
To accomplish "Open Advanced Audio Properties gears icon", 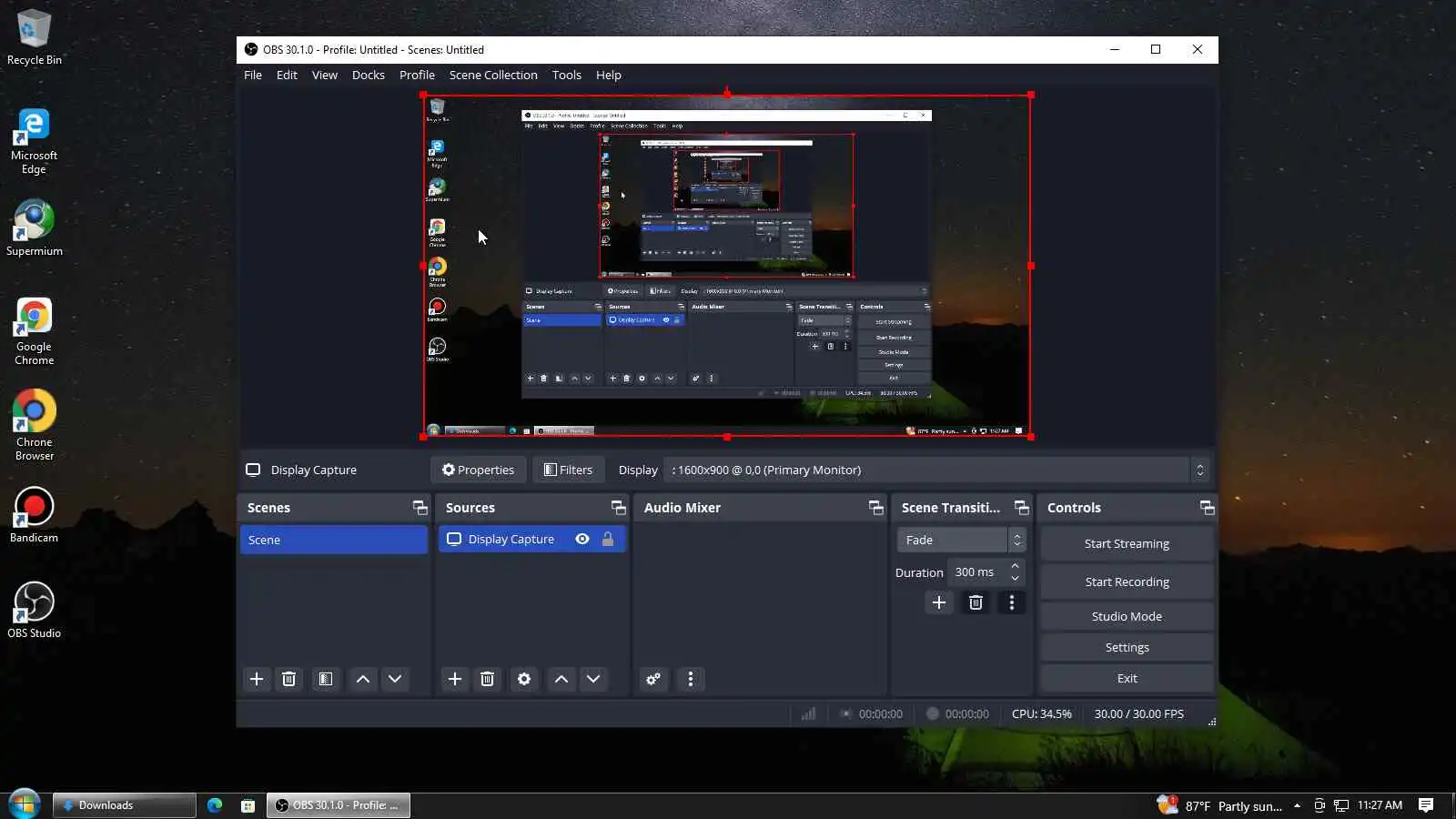I will point(653,679).
